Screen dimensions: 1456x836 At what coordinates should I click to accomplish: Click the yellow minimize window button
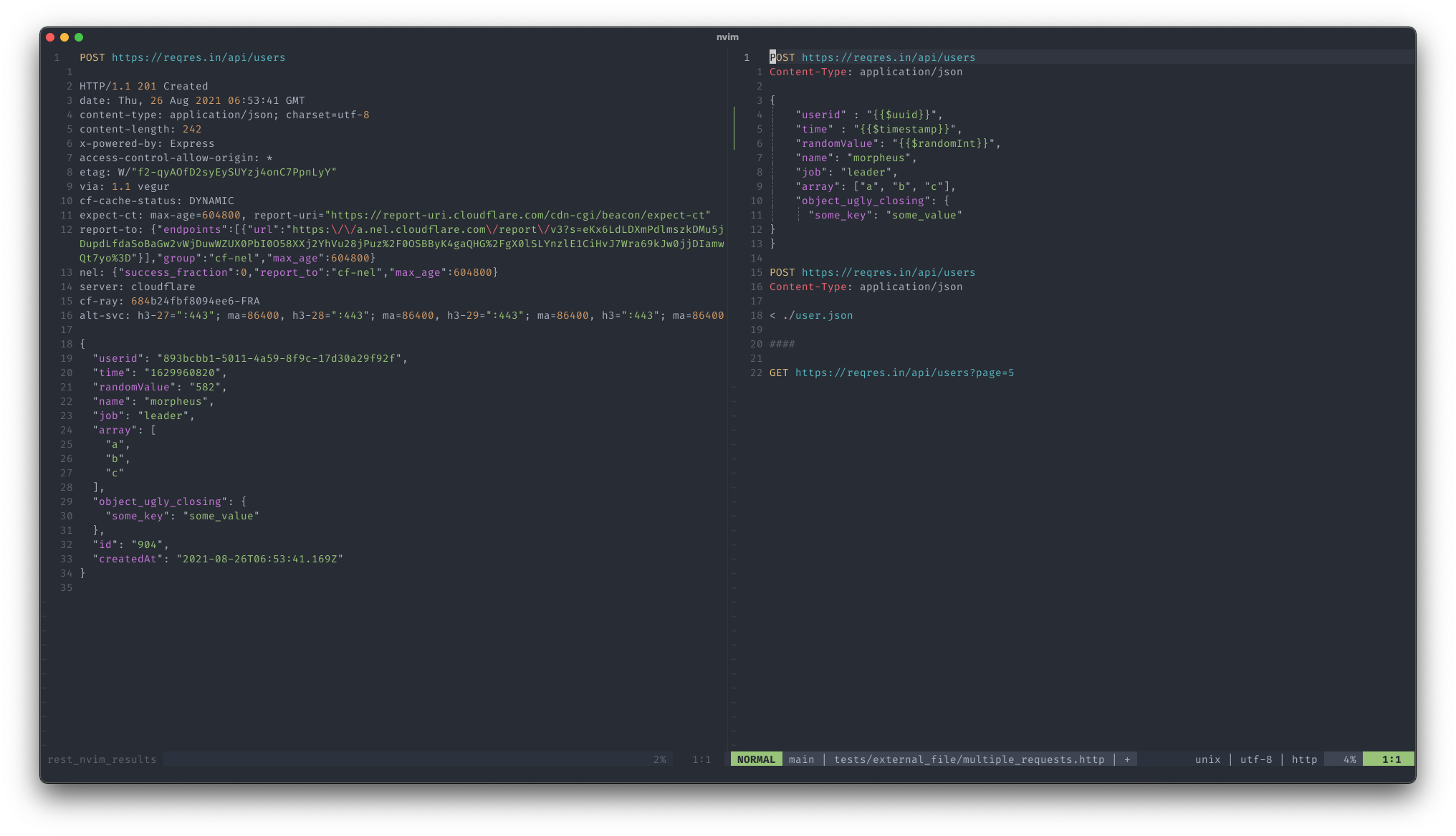[x=64, y=37]
